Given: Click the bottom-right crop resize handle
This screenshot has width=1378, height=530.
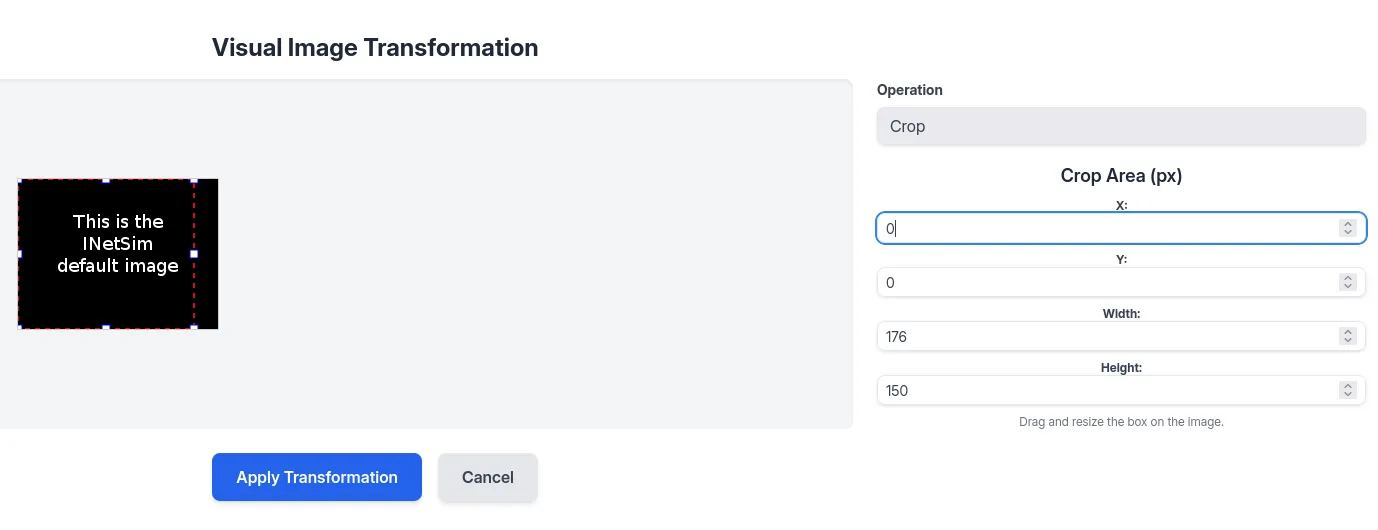Looking at the screenshot, I should [x=194, y=328].
